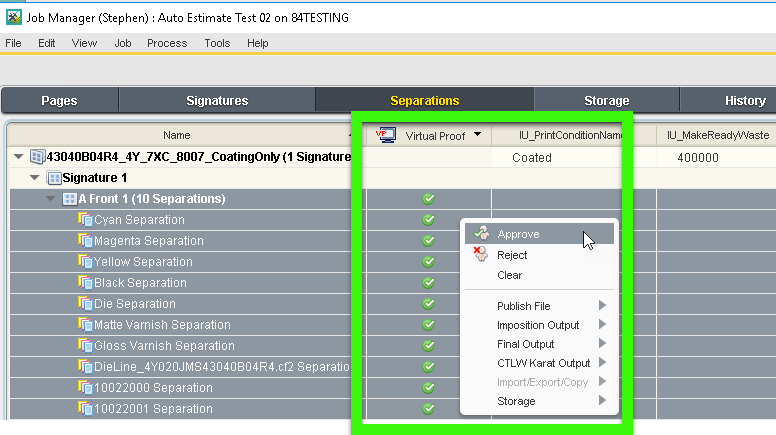Expand the Publish File submenu
This screenshot has width=776, height=435.
coord(602,306)
